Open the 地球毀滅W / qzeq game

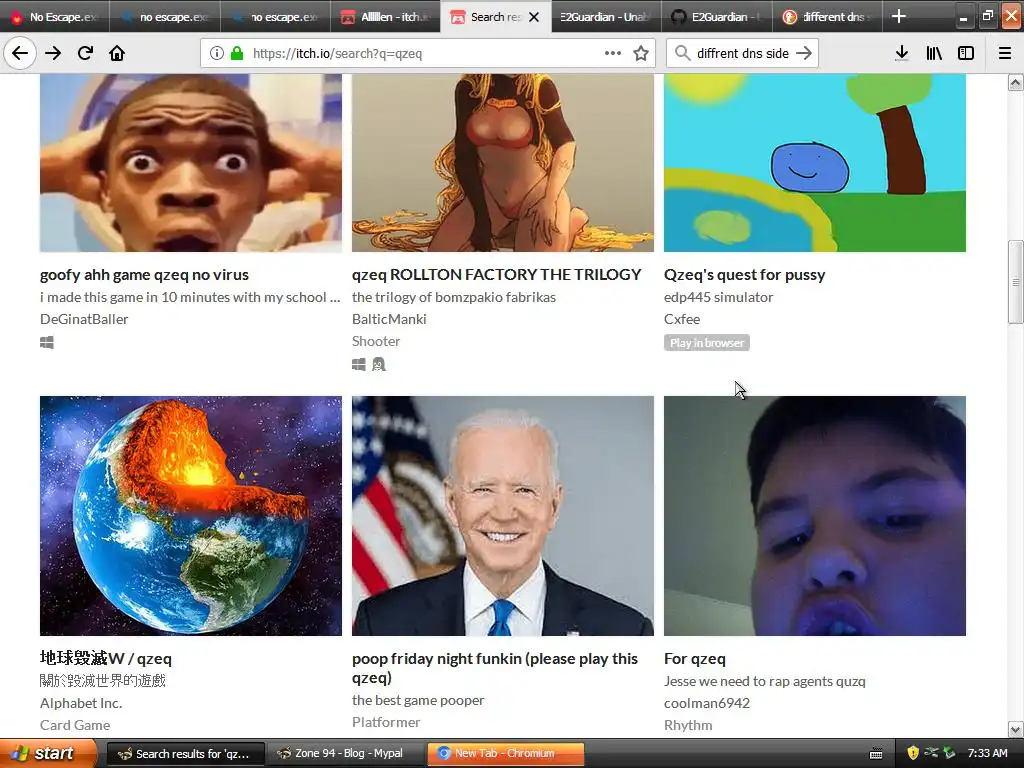pos(106,658)
